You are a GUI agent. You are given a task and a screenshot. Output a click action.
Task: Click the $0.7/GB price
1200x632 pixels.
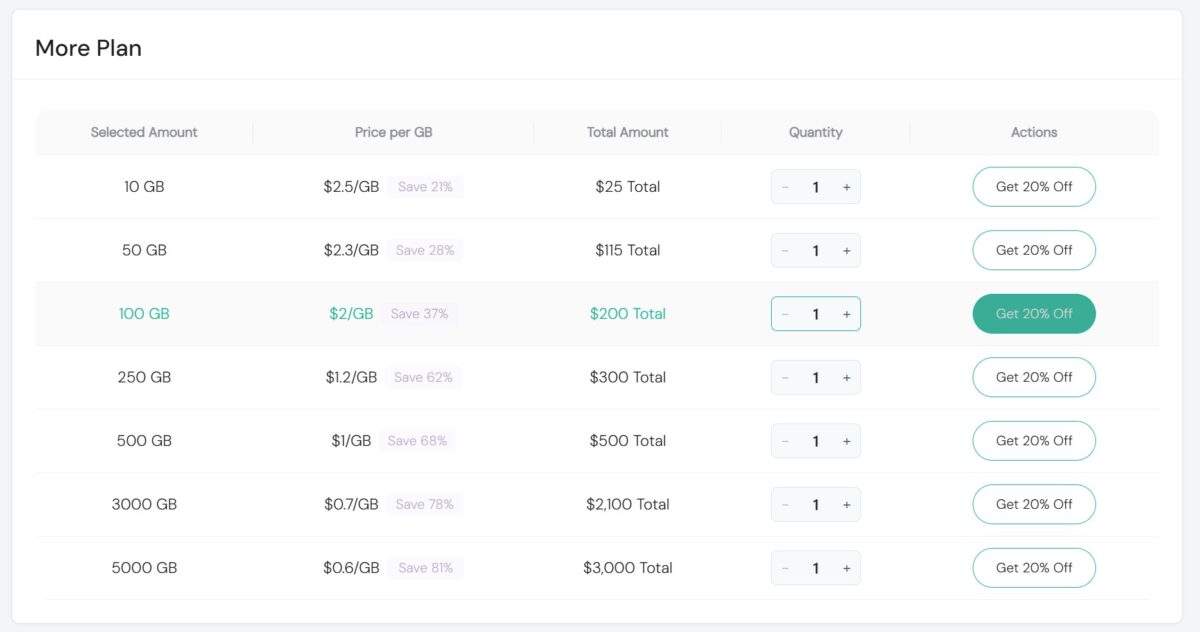pos(351,504)
